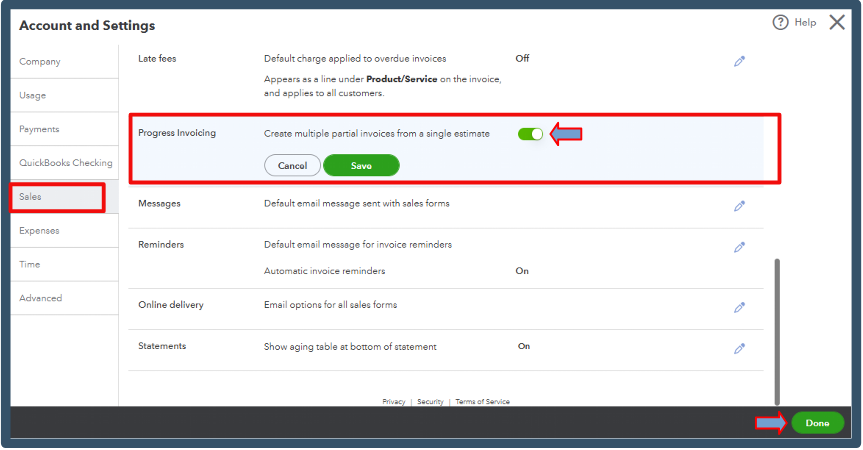Click 'Email options for all sales forms'

pyautogui.click(x=330, y=305)
